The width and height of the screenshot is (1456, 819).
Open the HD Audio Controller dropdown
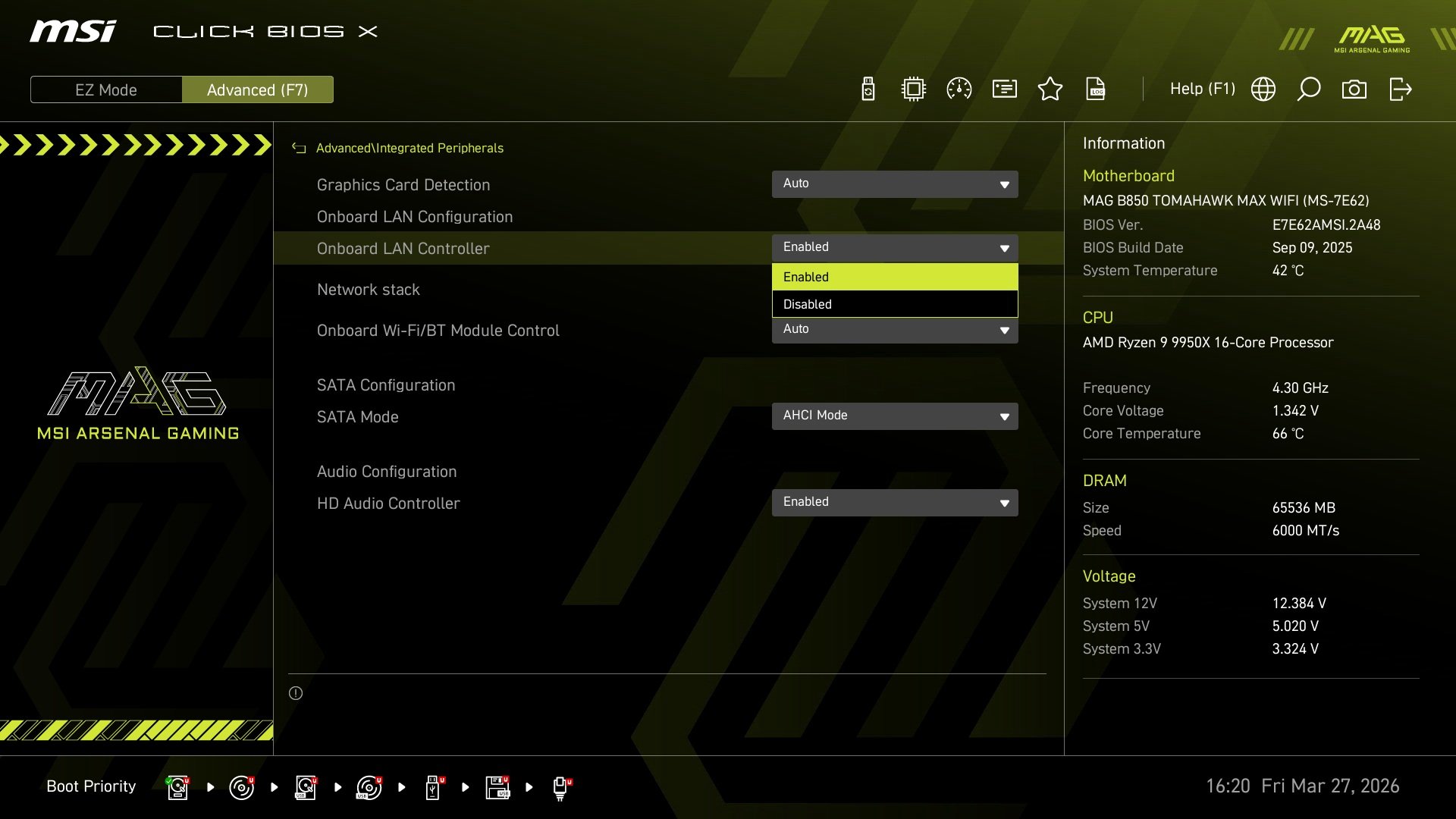[x=895, y=502]
